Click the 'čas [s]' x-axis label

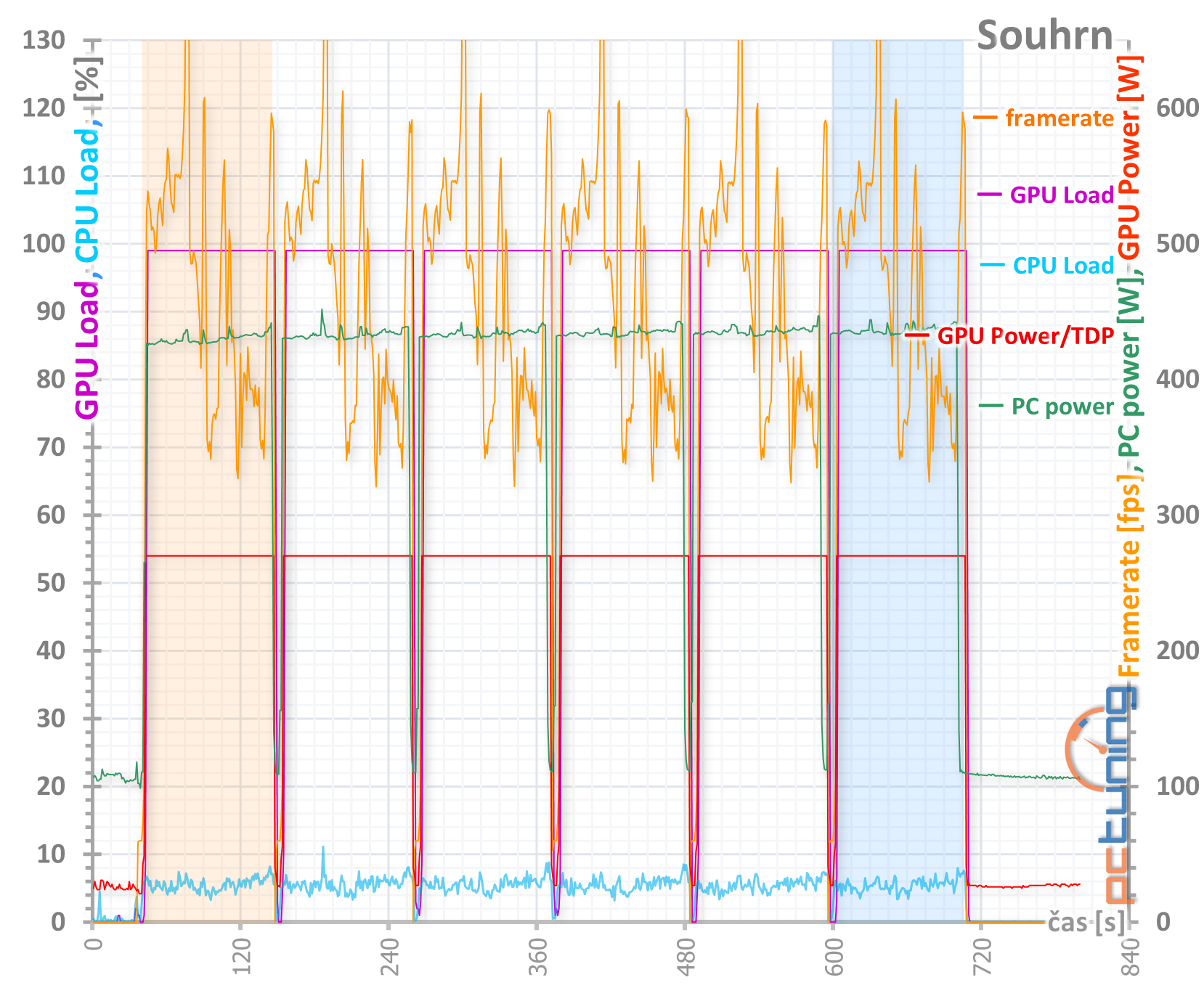coord(1086,923)
